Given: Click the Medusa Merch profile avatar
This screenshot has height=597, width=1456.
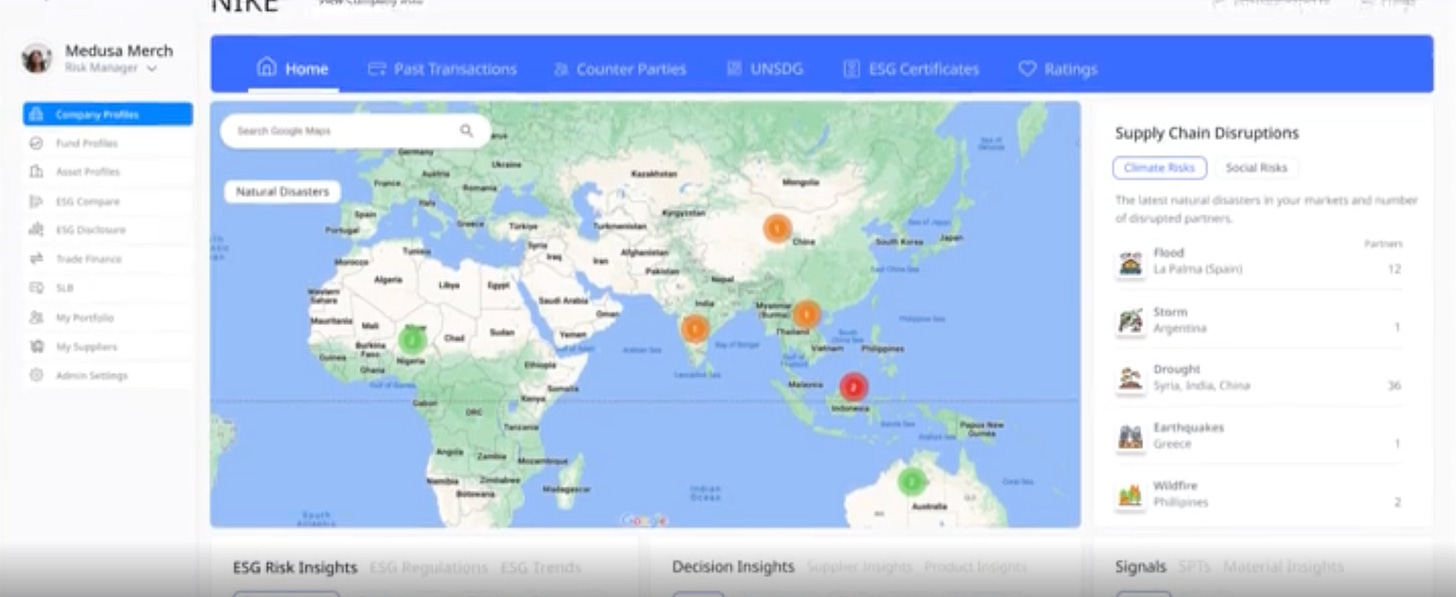Looking at the screenshot, I should point(37,58).
